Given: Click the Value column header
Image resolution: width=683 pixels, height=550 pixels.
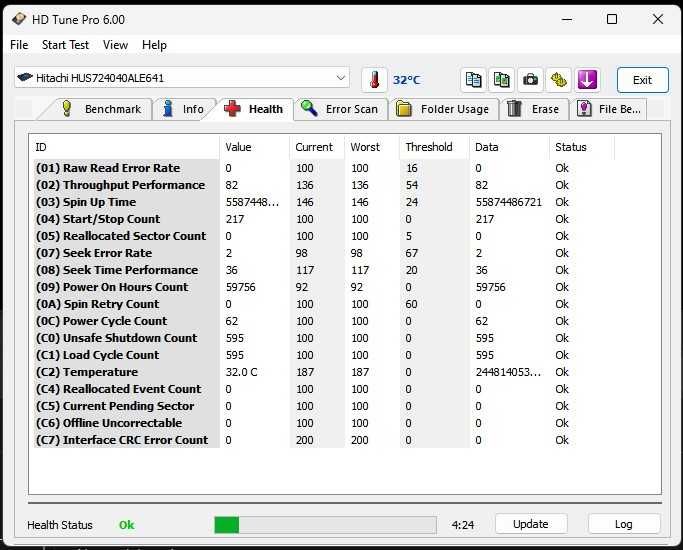Looking at the screenshot, I should (x=255, y=147).
